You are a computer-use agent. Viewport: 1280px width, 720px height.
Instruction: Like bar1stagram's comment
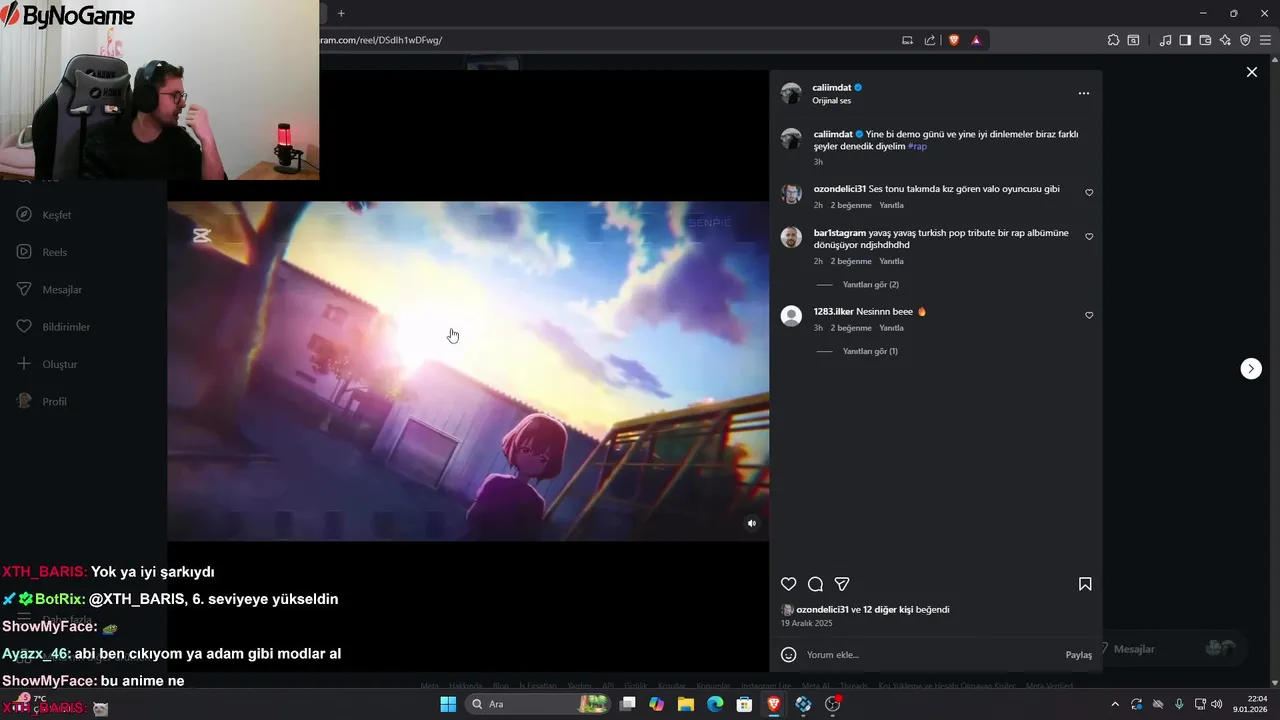coord(1089,237)
